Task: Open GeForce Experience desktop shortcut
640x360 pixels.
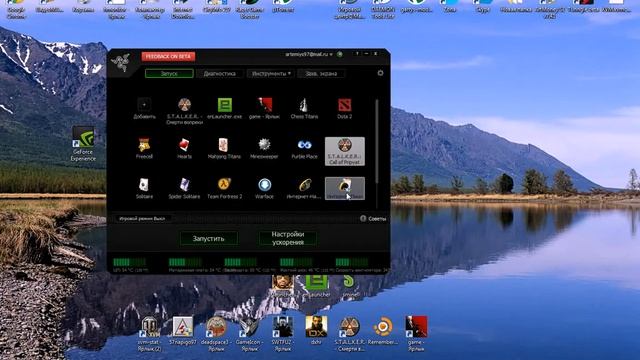Action: click(x=83, y=144)
